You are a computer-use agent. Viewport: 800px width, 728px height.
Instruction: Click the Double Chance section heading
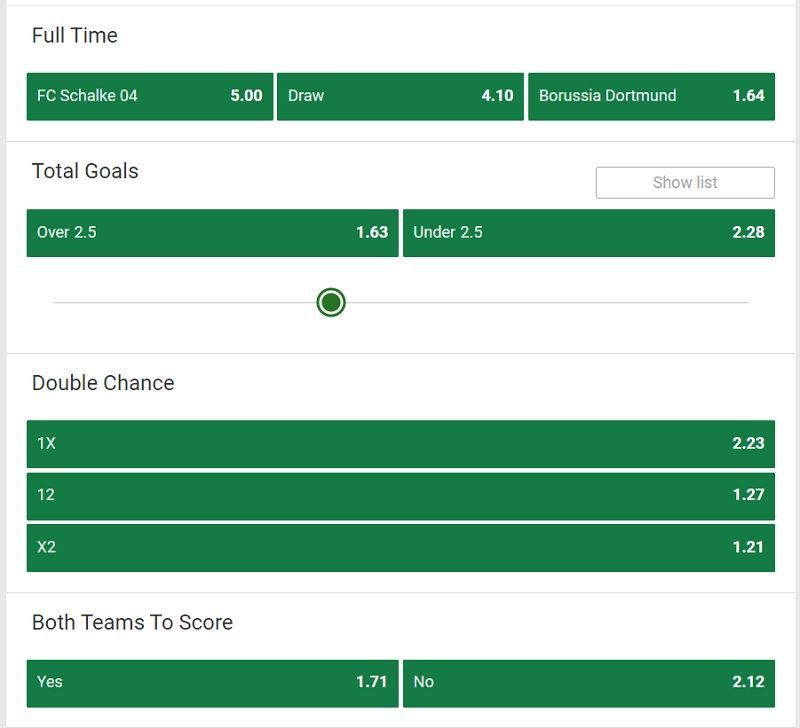(103, 383)
